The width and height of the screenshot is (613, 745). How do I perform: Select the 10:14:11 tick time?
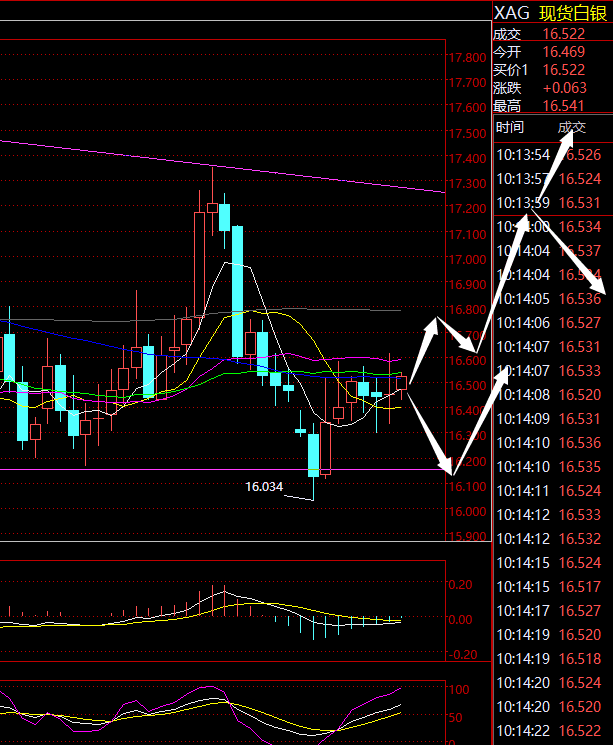[x=523, y=491]
